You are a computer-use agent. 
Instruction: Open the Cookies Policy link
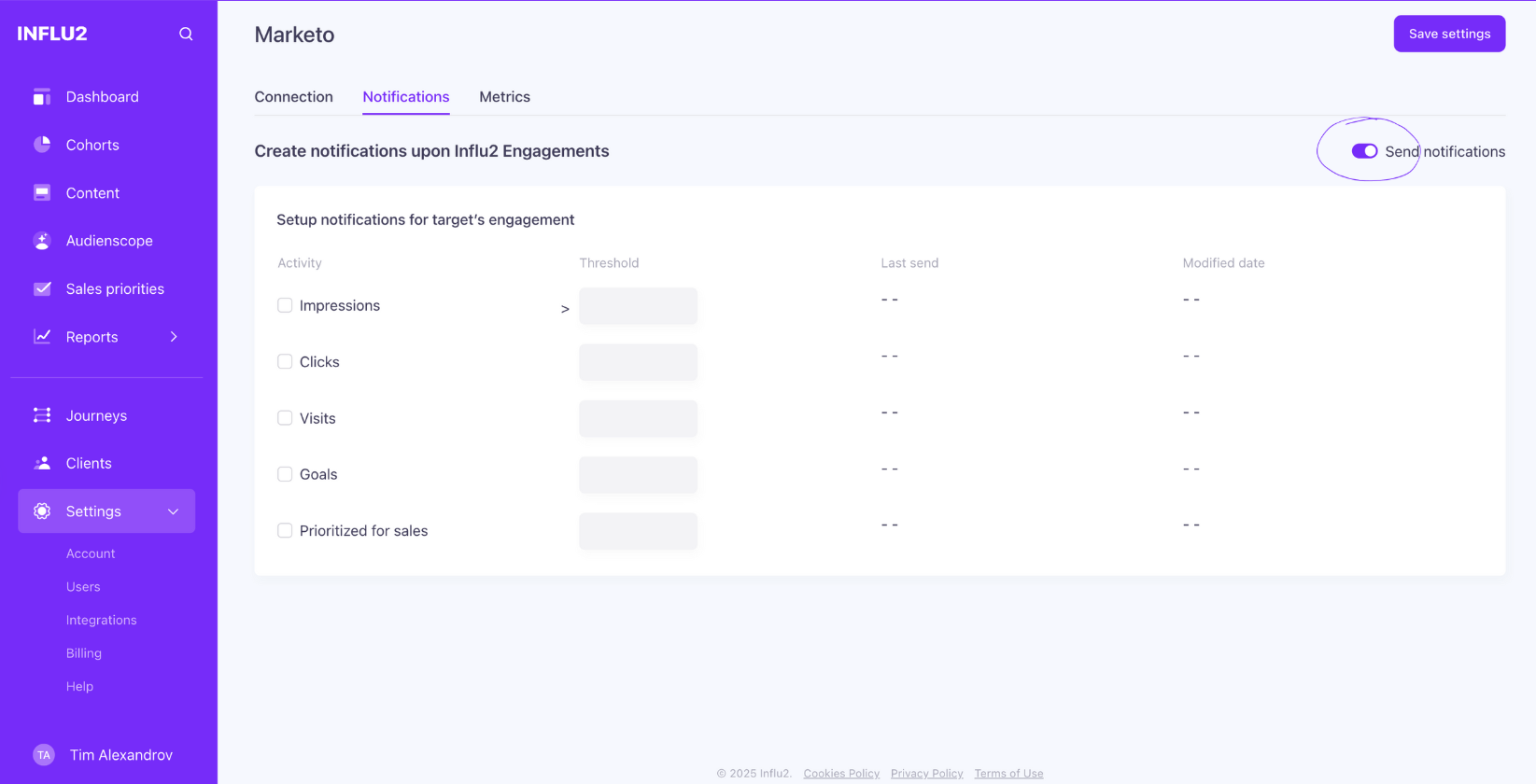click(841, 773)
